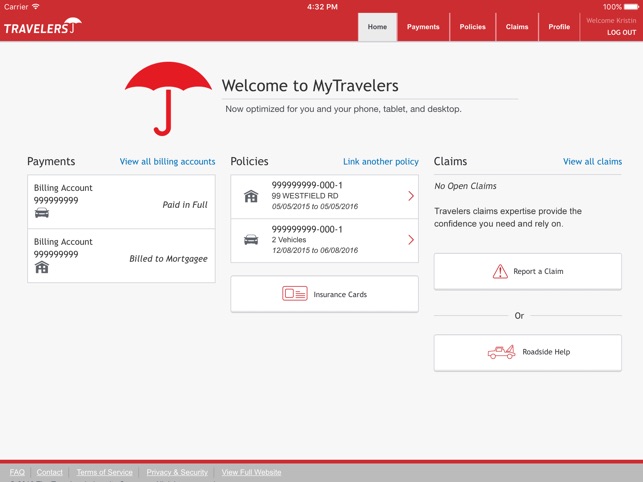Click the 2 Vehicles text
Image resolution: width=643 pixels, height=482 pixels.
click(x=289, y=240)
